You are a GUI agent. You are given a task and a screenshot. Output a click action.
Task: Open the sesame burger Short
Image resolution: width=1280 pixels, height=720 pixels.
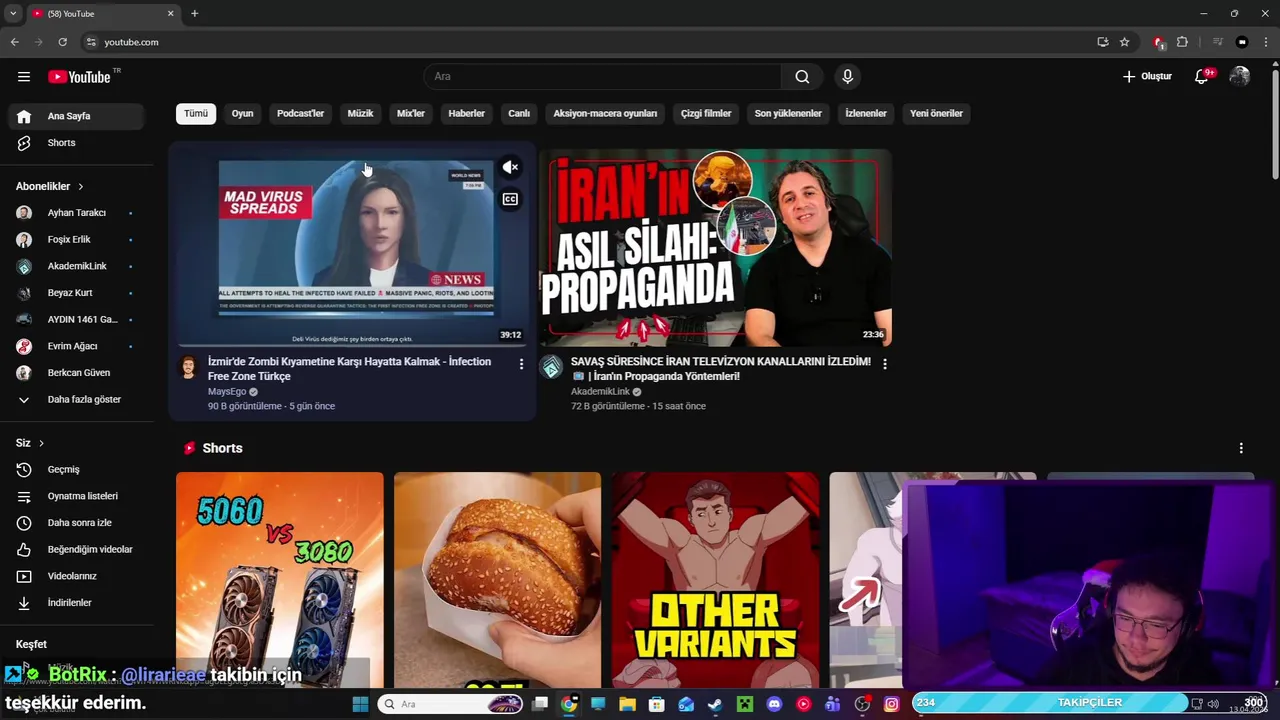pyautogui.click(x=497, y=580)
